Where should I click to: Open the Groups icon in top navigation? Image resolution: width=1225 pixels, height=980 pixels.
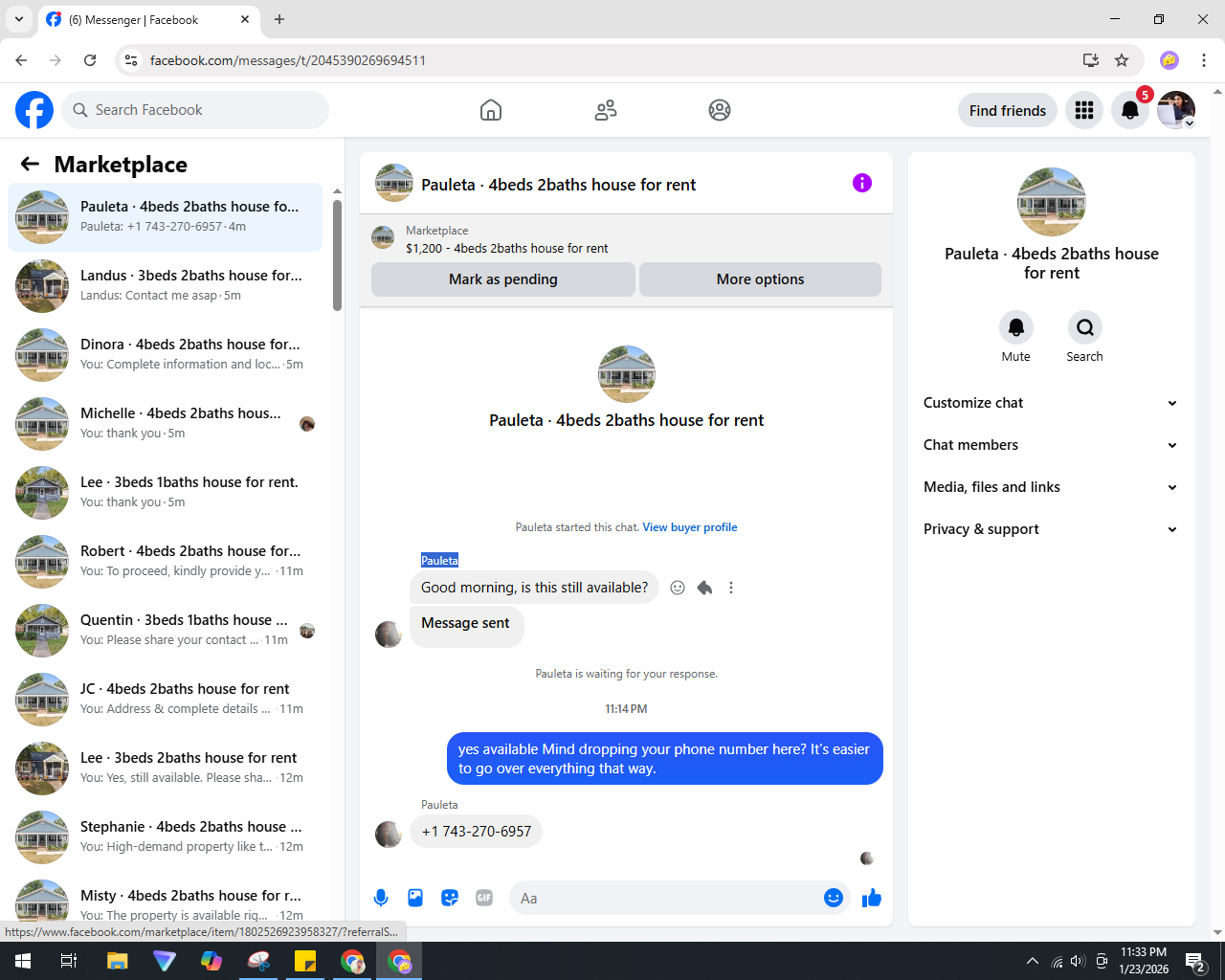[720, 110]
